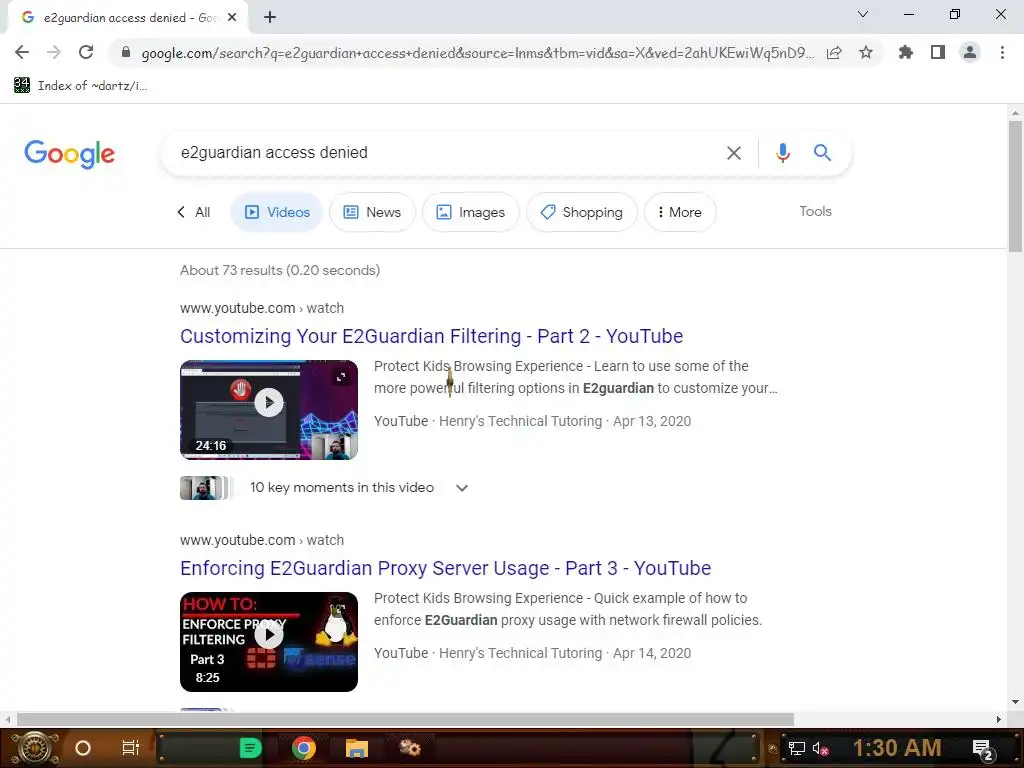Close the e2guardian access denied tab
This screenshot has height=768, width=1024.
[x=232, y=18]
